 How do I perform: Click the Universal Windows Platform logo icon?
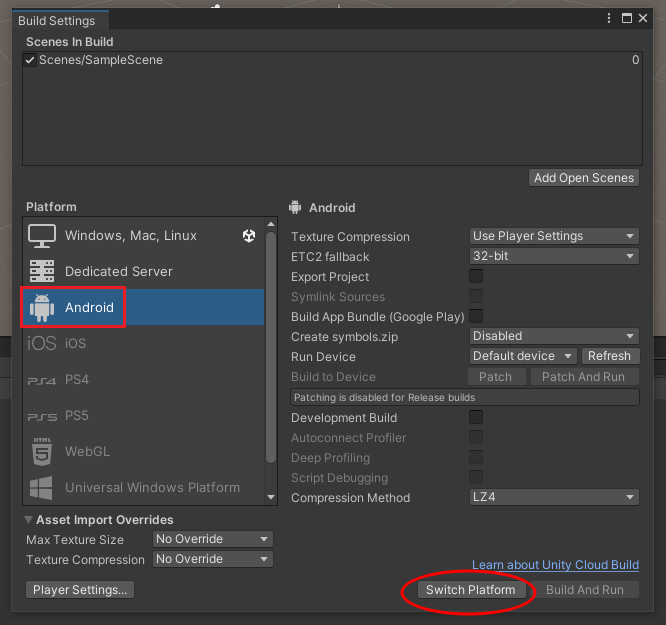click(41, 488)
